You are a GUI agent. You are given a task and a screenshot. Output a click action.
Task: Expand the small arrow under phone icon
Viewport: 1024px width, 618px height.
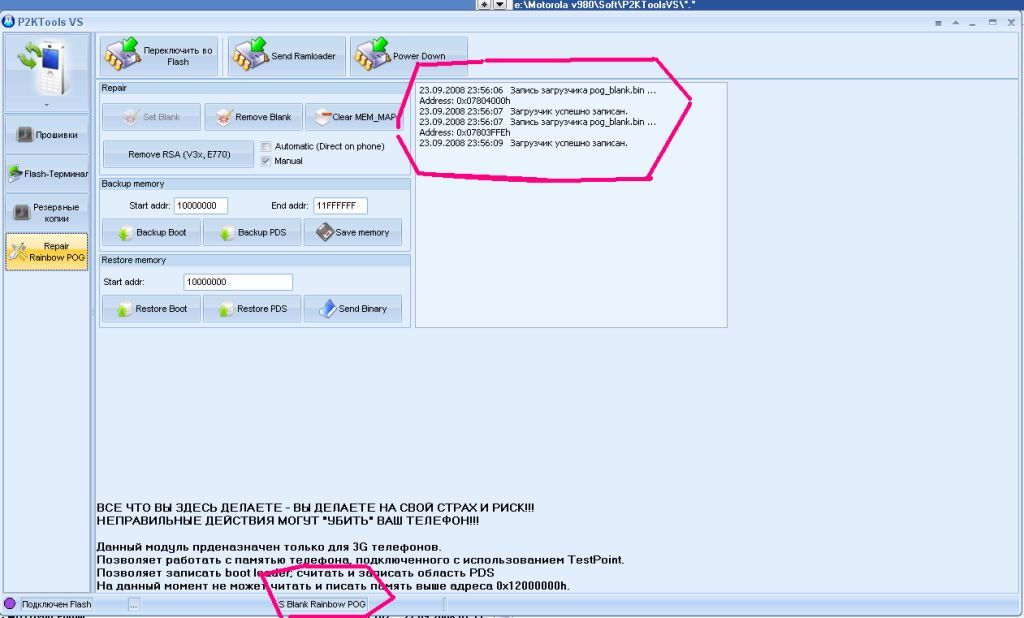[x=46, y=105]
